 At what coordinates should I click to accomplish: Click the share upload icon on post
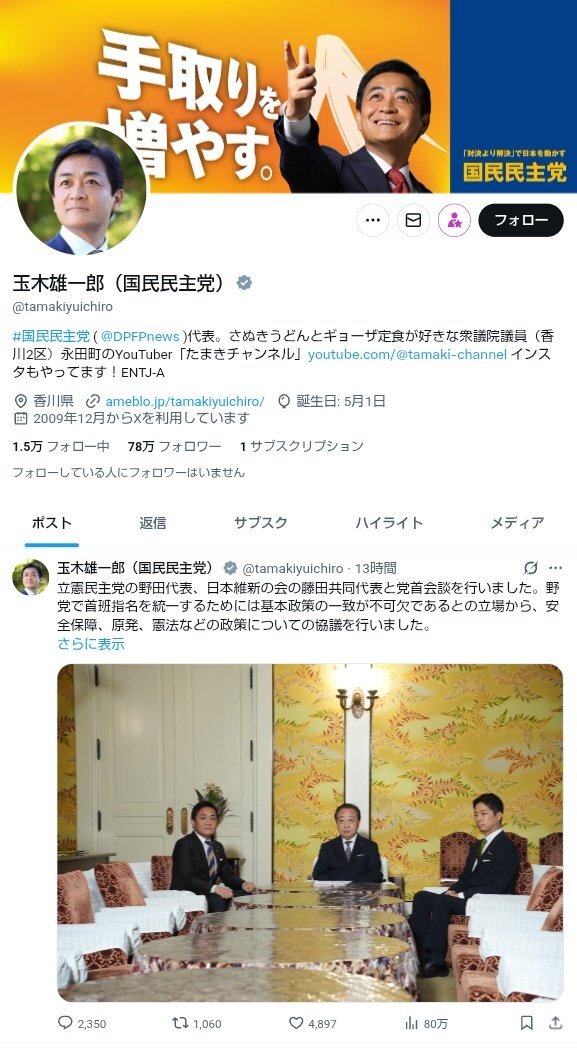[555, 1023]
